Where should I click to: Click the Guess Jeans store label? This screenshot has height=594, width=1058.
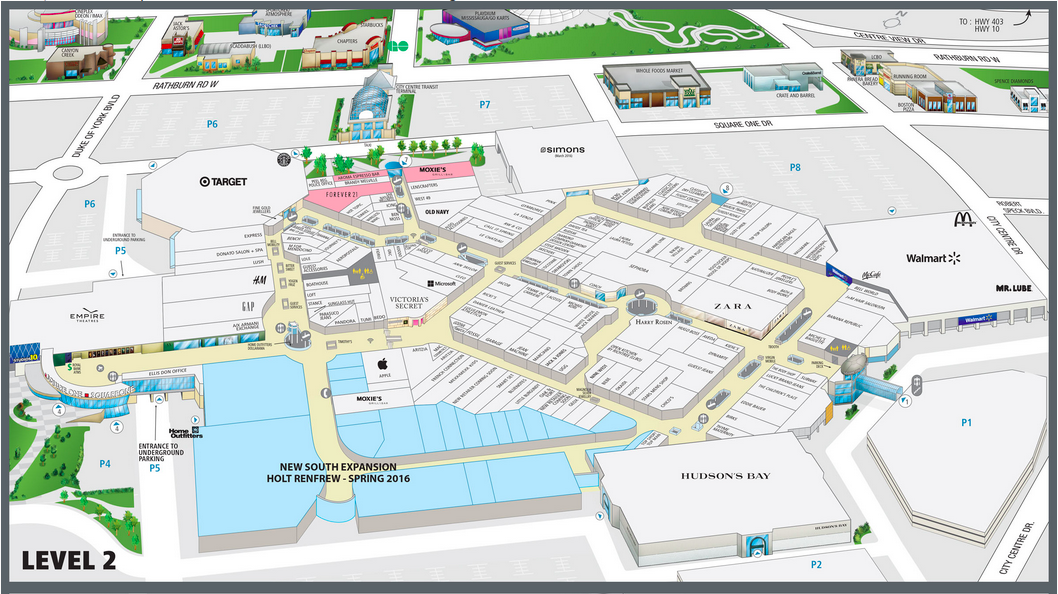pyautogui.click(x=700, y=367)
